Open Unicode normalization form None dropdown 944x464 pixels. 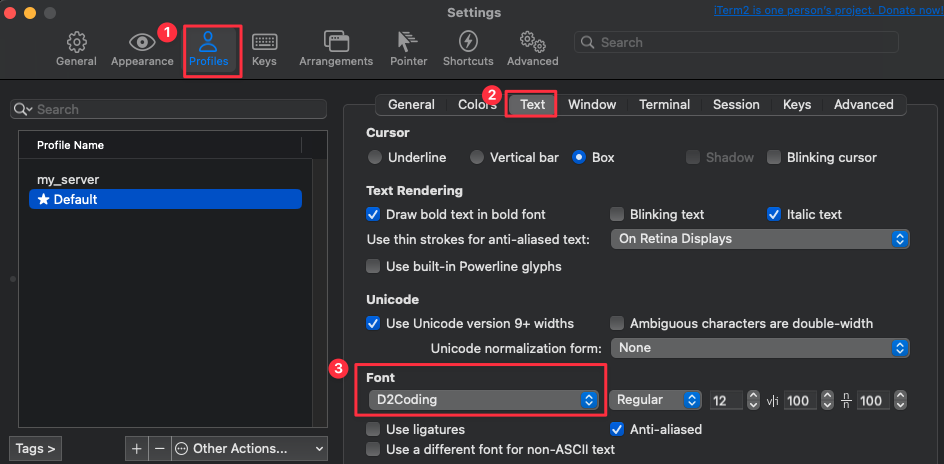coord(760,348)
